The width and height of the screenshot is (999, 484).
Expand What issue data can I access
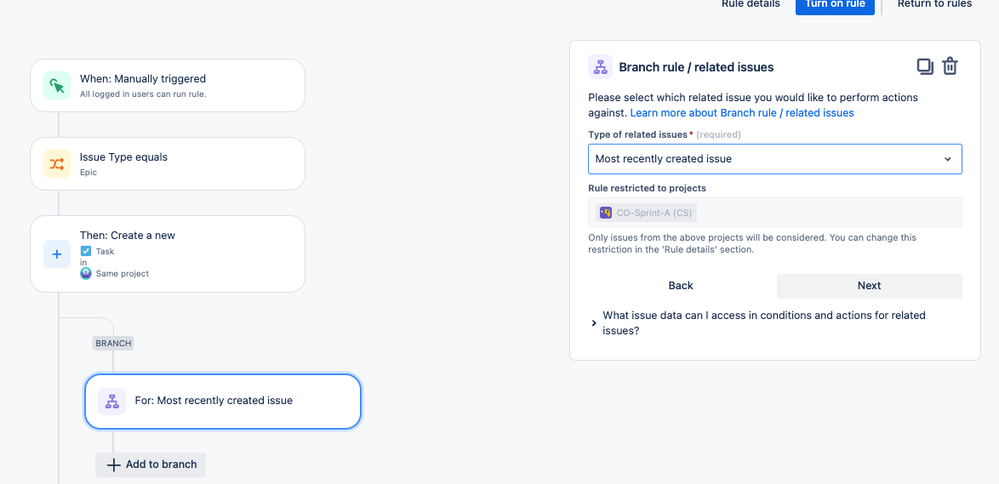coord(594,323)
